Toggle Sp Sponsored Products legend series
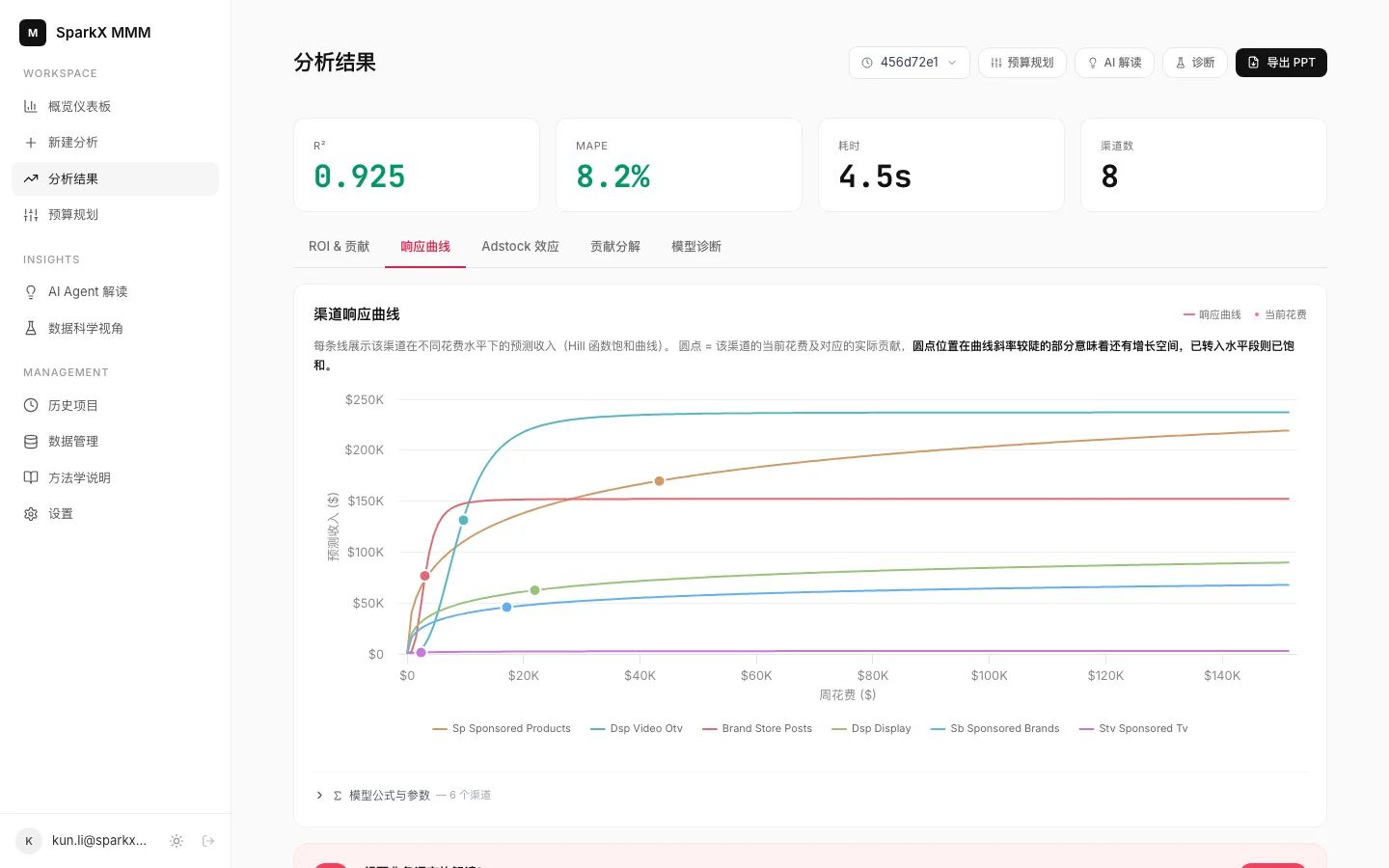The image size is (1389, 868). [x=502, y=729]
